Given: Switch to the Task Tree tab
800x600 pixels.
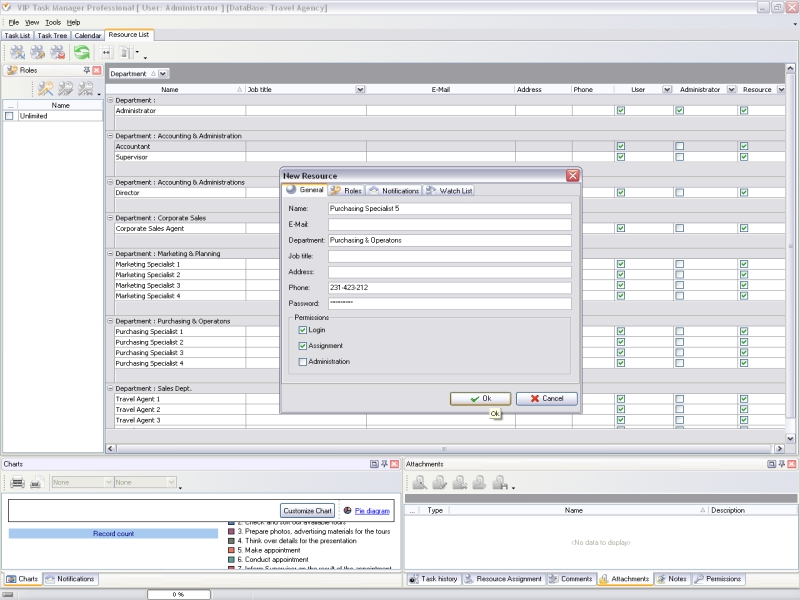Looking at the screenshot, I should [x=52, y=35].
